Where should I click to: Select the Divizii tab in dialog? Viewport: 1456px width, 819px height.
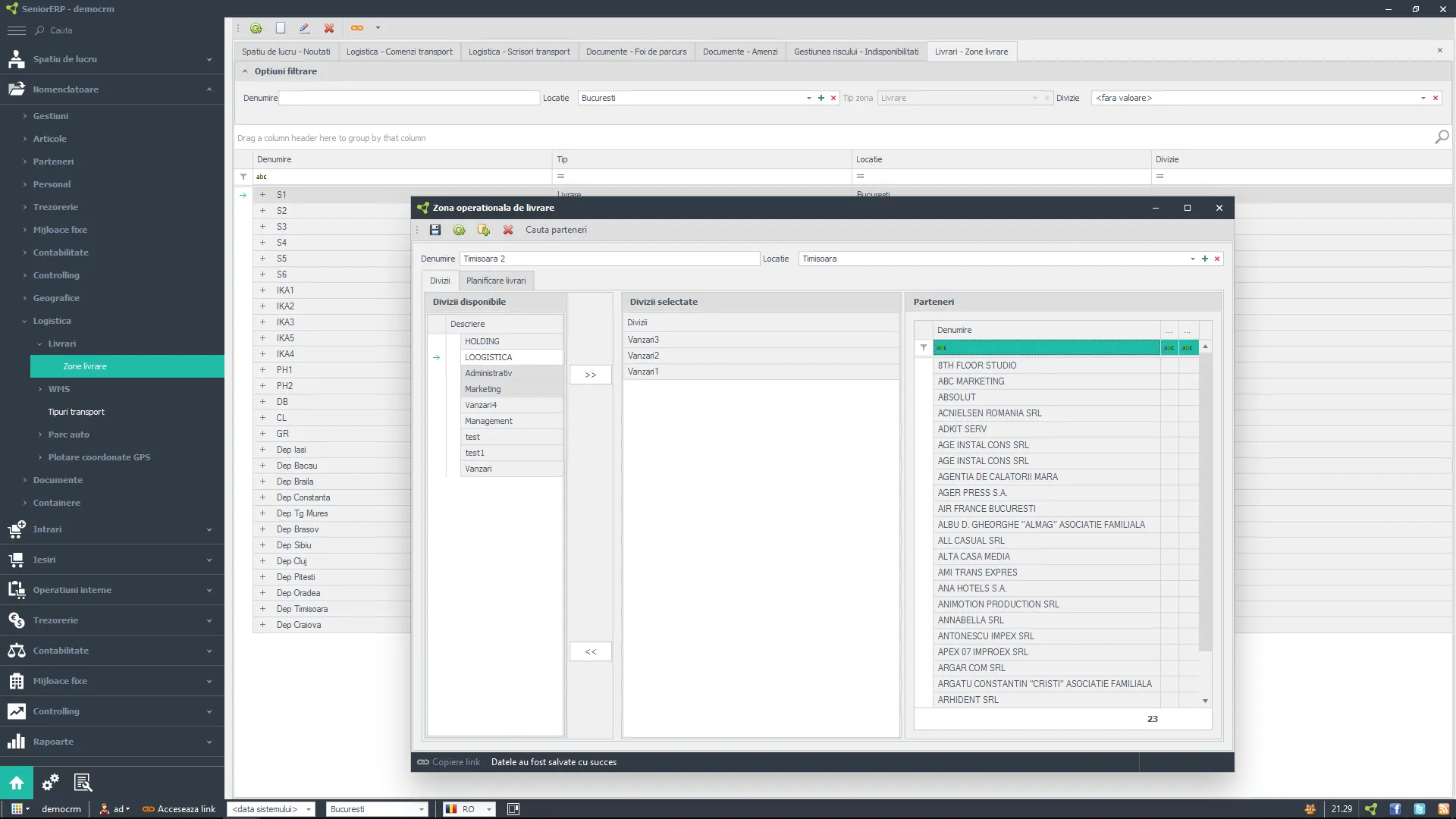click(x=440, y=281)
